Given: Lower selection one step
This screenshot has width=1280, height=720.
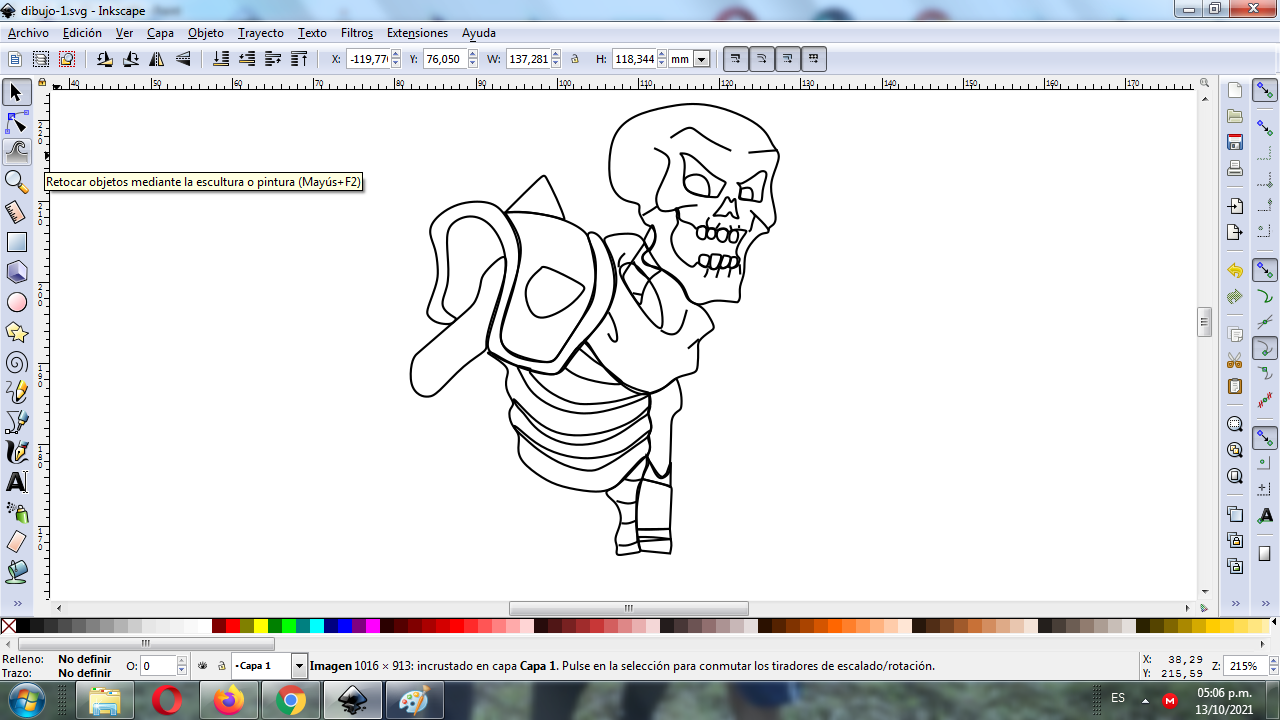Looking at the screenshot, I should tap(247, 59).
